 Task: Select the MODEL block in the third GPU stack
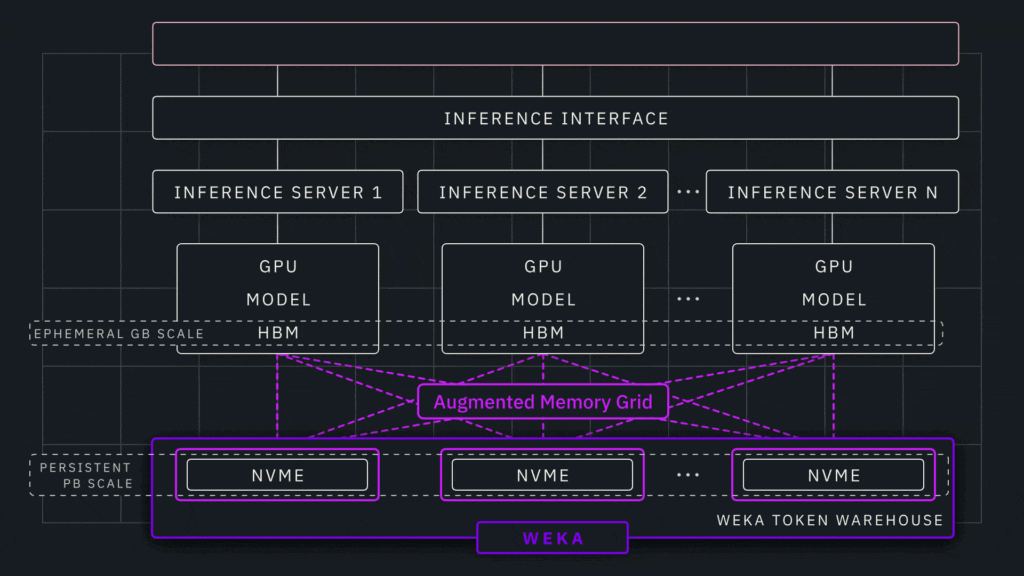pyautogui.click(x=834, y=299)
